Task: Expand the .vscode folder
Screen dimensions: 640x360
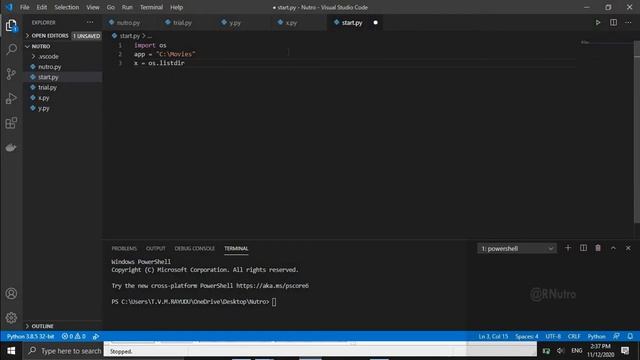Action: coord(48,56)
